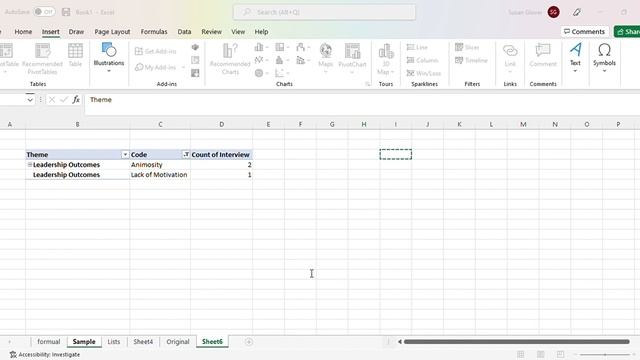Select column D header
The image size is (640, 360).
coord(221,124)
